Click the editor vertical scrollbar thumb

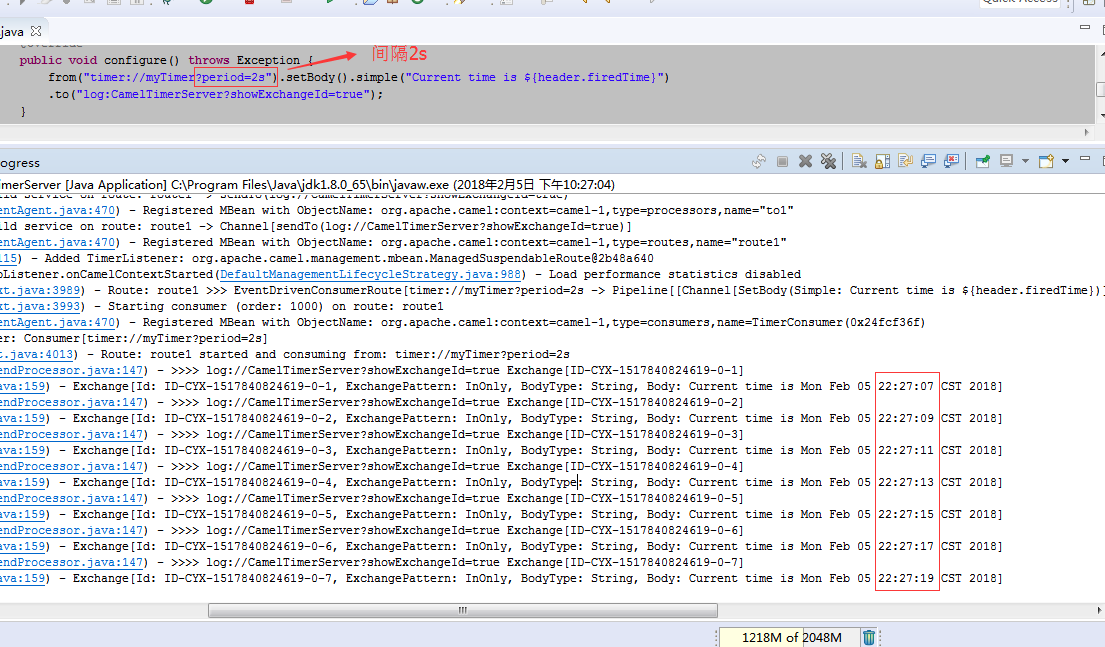coord(1101,90)
